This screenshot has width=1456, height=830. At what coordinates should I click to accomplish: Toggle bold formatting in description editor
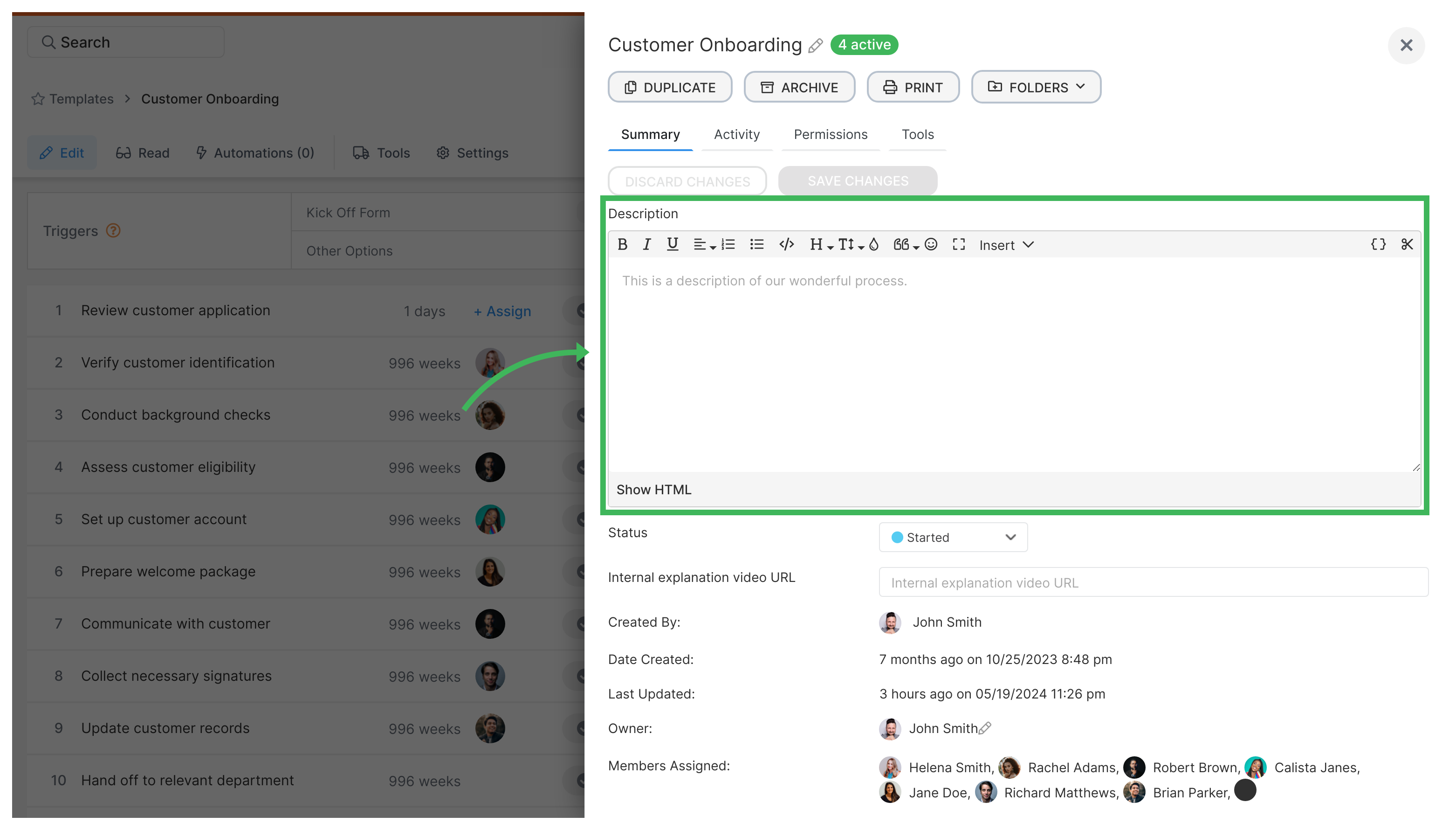coord(622,244)
